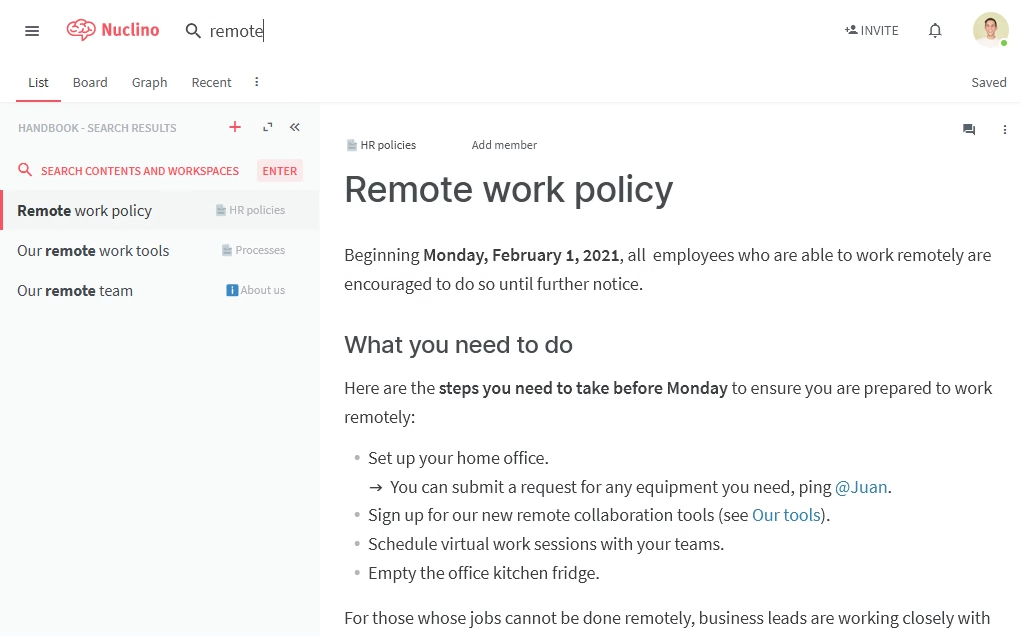Click the HR policies breadcrumb above title
This screenshot has width=1022, height=636.
tap(381, 145)
